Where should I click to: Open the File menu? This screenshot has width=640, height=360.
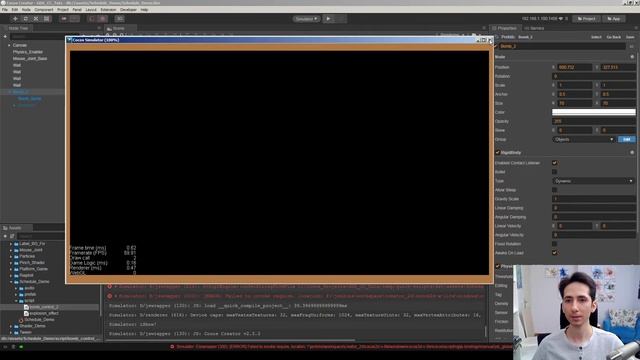pos(5,9)
